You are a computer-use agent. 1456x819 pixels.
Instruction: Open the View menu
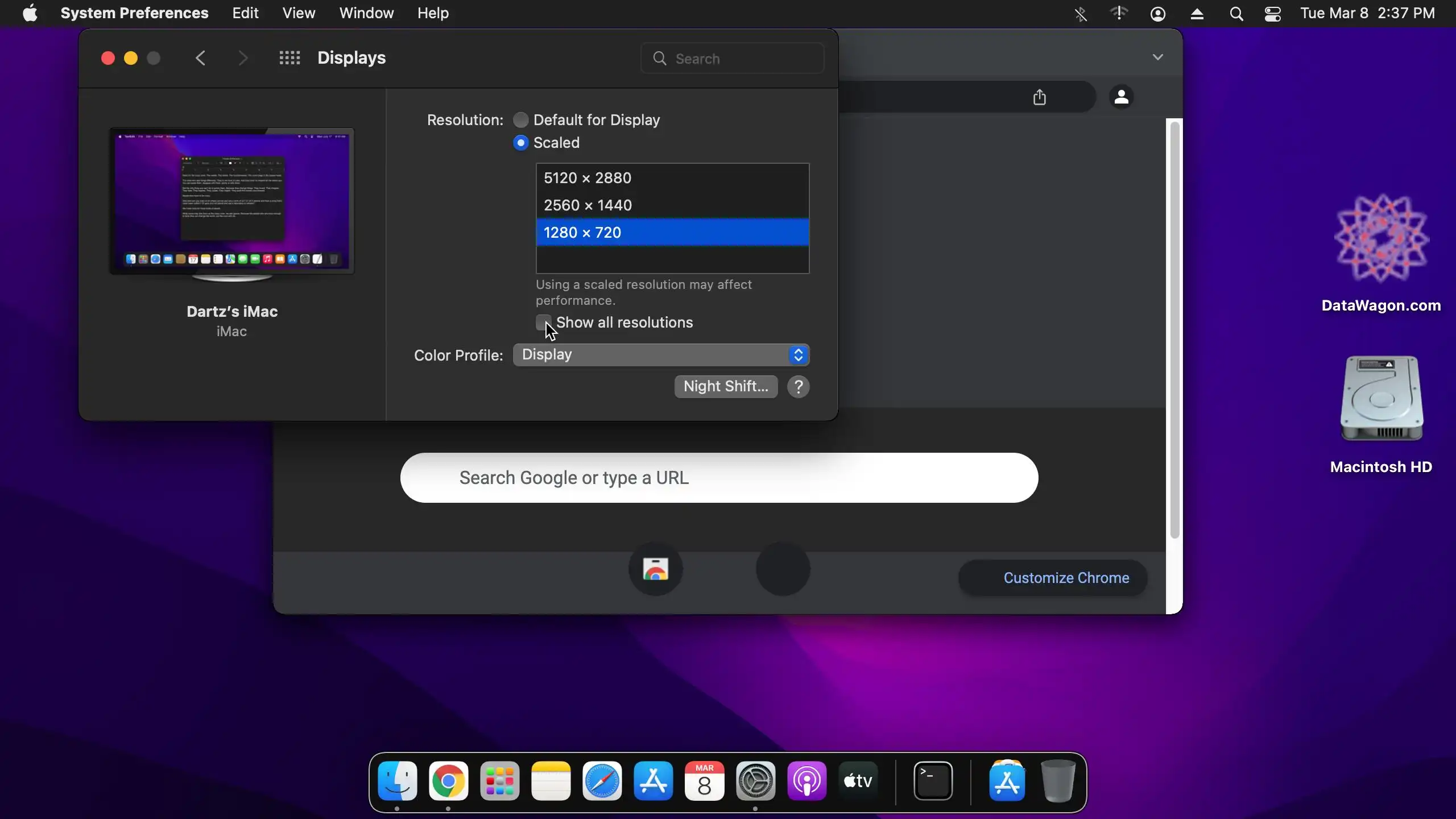point(299,13)
